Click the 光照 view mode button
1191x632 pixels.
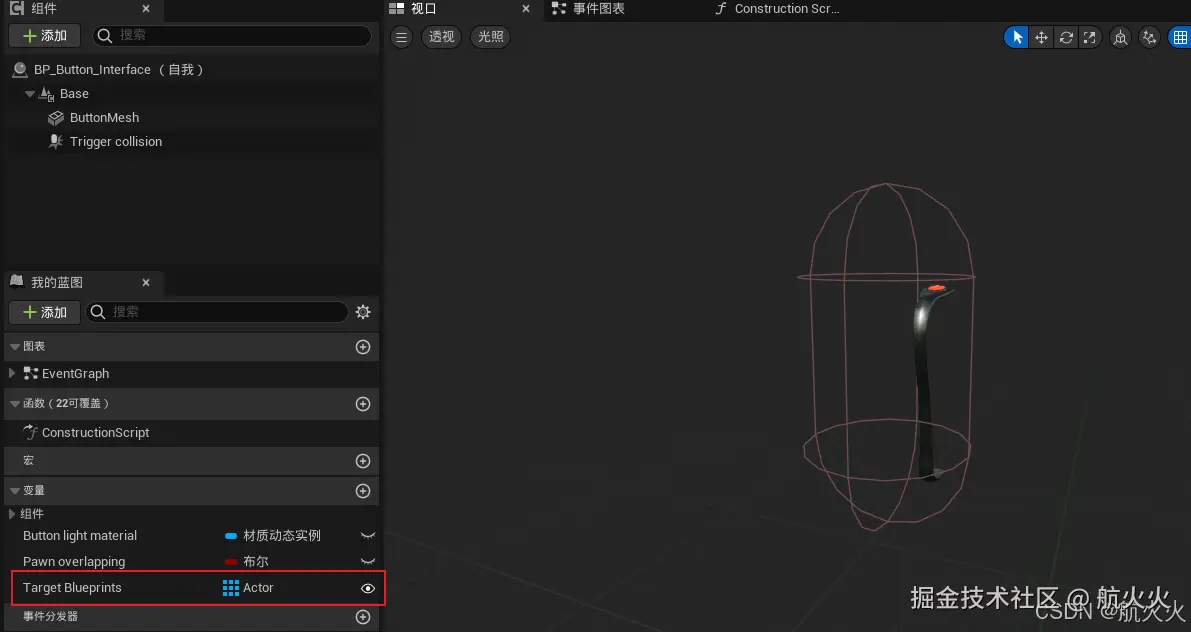point(489,37)
